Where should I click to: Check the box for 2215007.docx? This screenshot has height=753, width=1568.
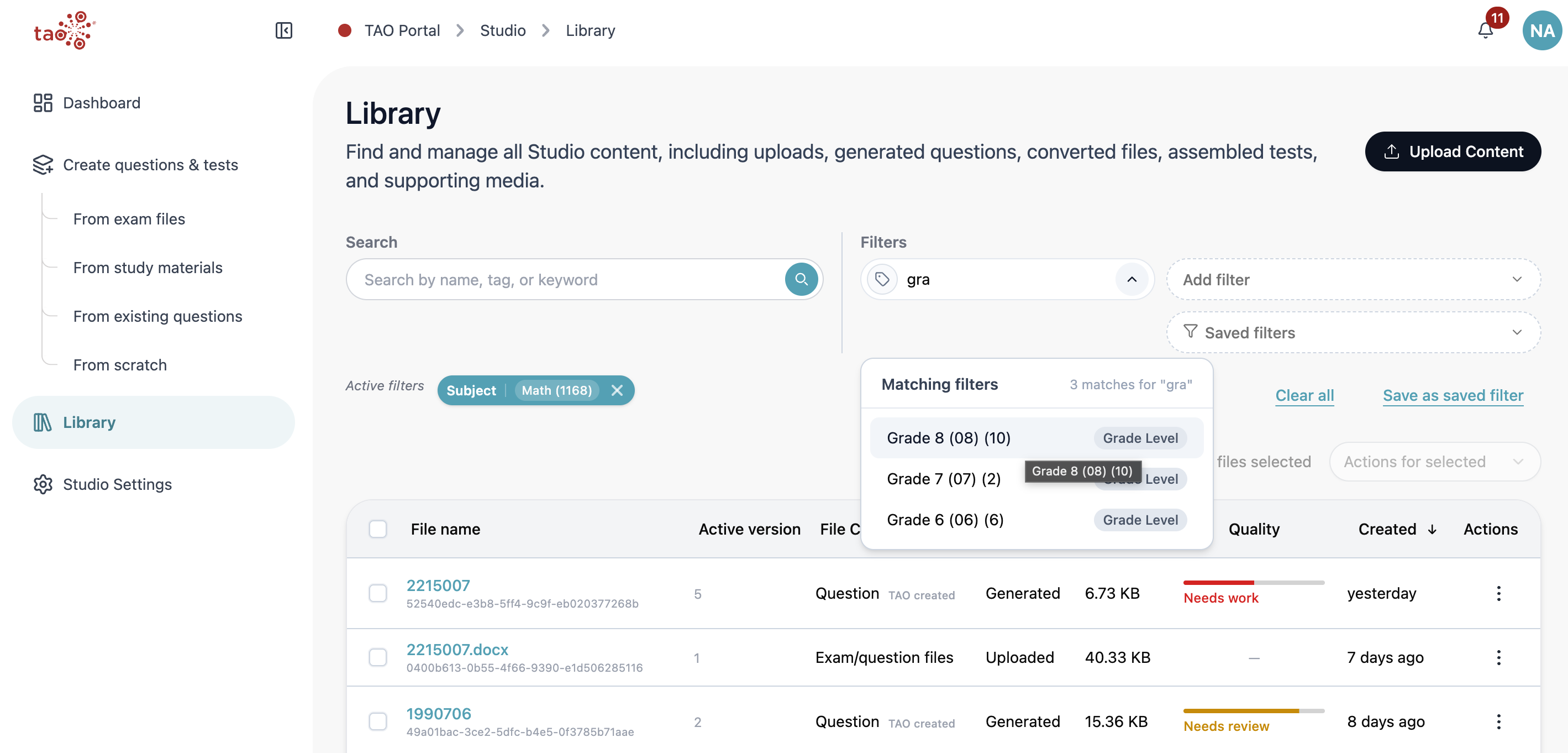tap(378, 657)
